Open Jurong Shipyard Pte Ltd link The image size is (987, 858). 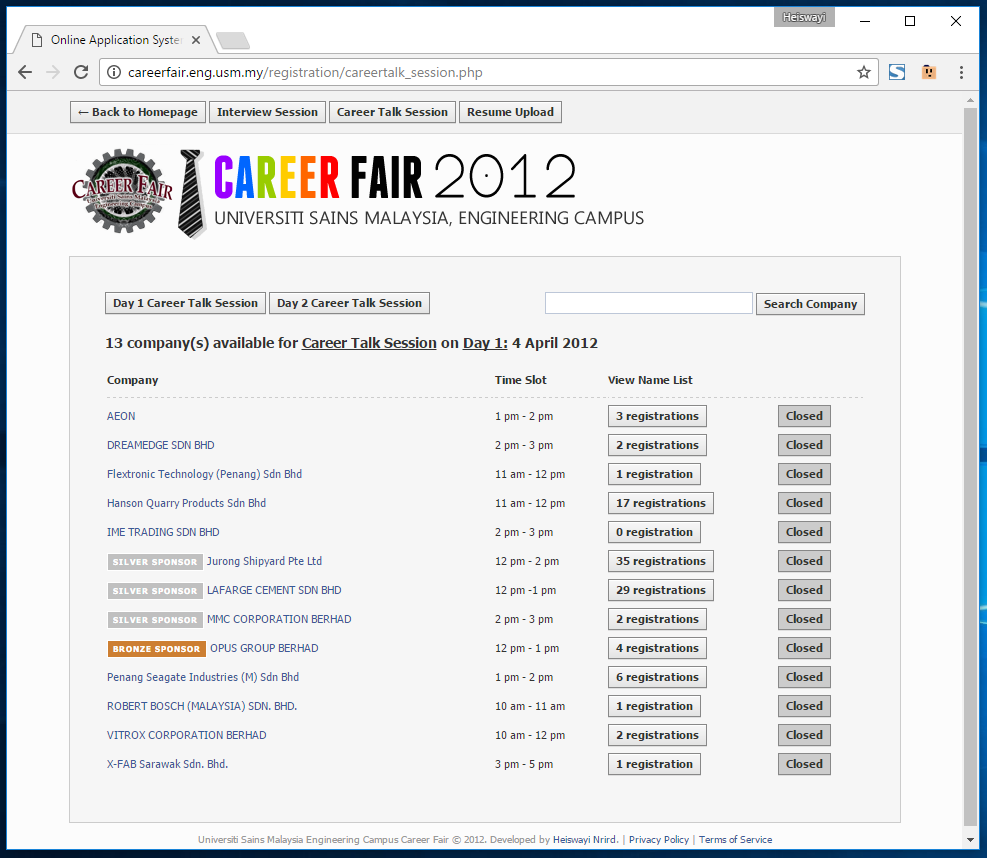coord(264,561)
